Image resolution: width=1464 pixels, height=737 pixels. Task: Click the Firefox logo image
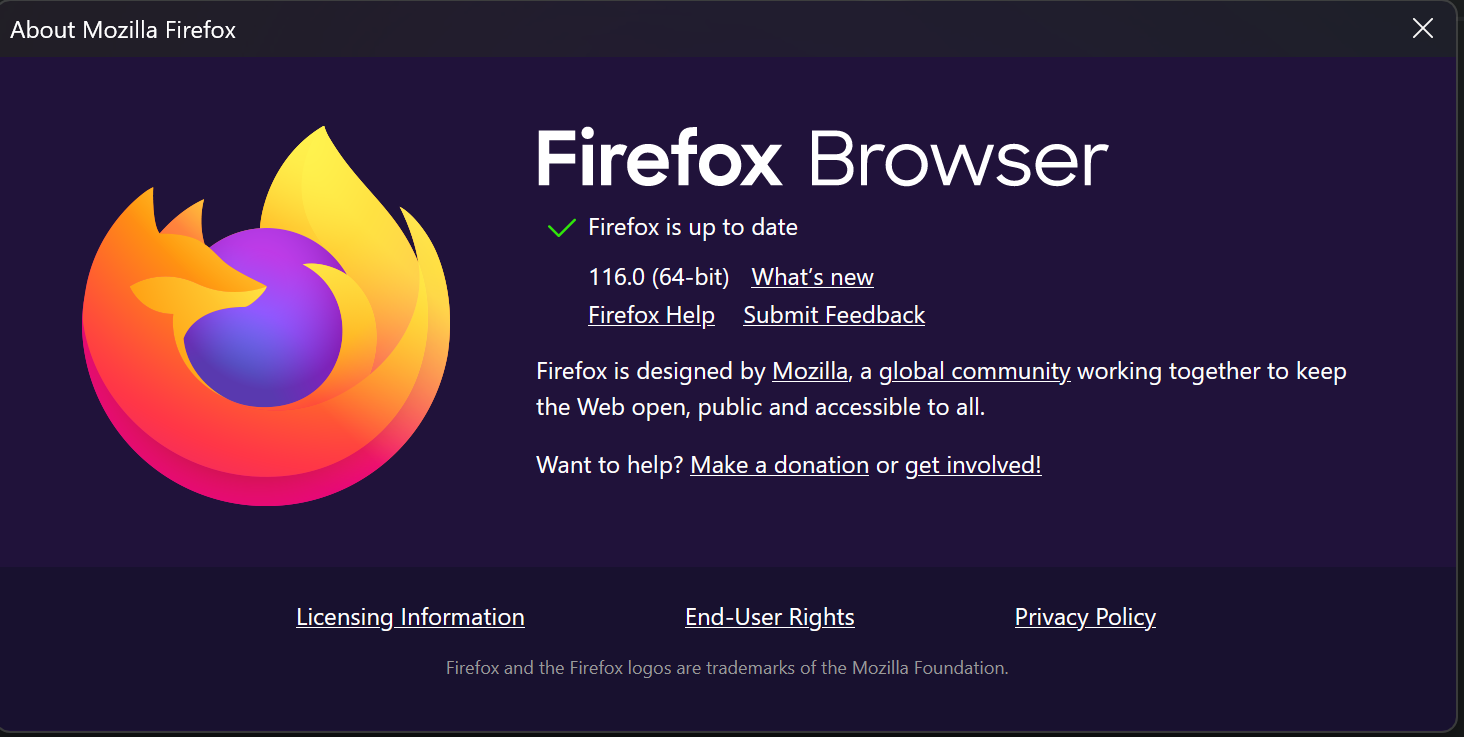click(266, 316)
